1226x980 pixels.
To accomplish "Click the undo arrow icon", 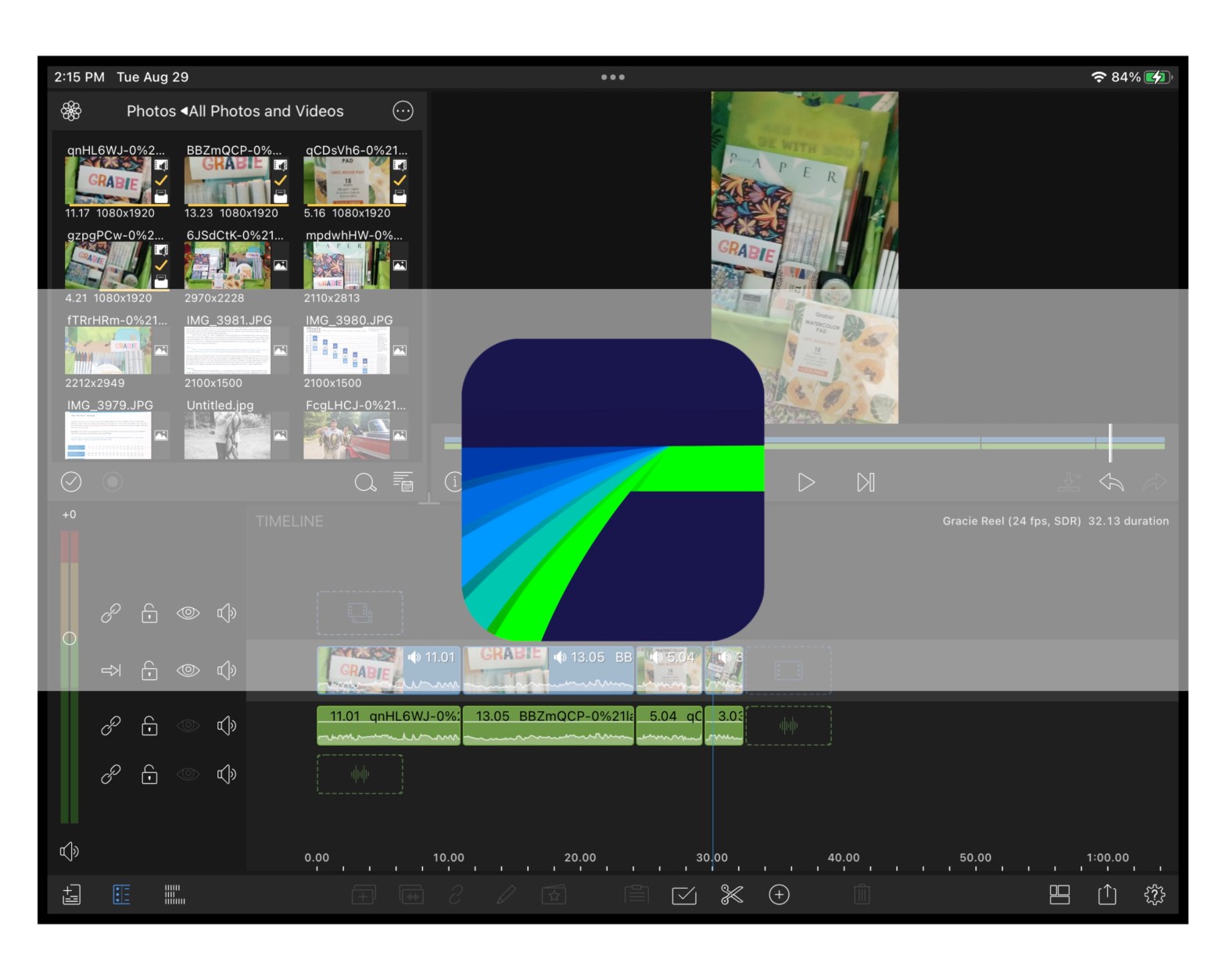I will click(x=1111, y=482).
